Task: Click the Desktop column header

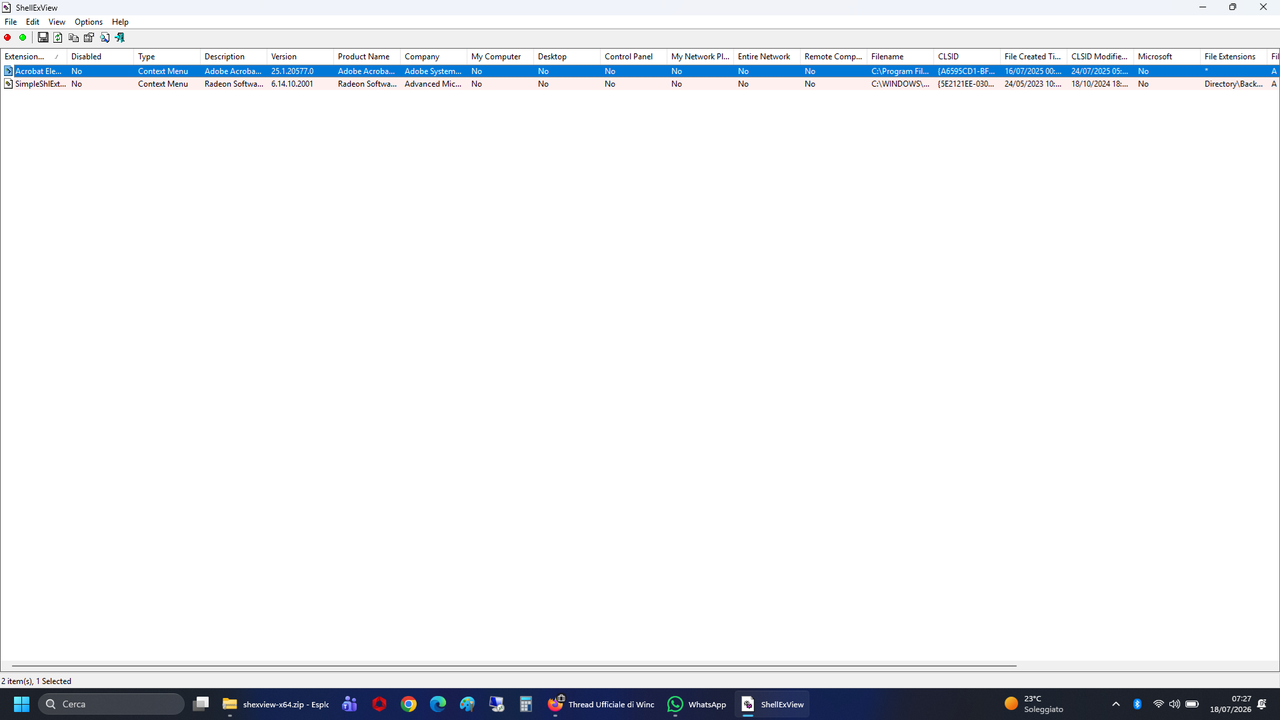Action: tap(567, 57)
